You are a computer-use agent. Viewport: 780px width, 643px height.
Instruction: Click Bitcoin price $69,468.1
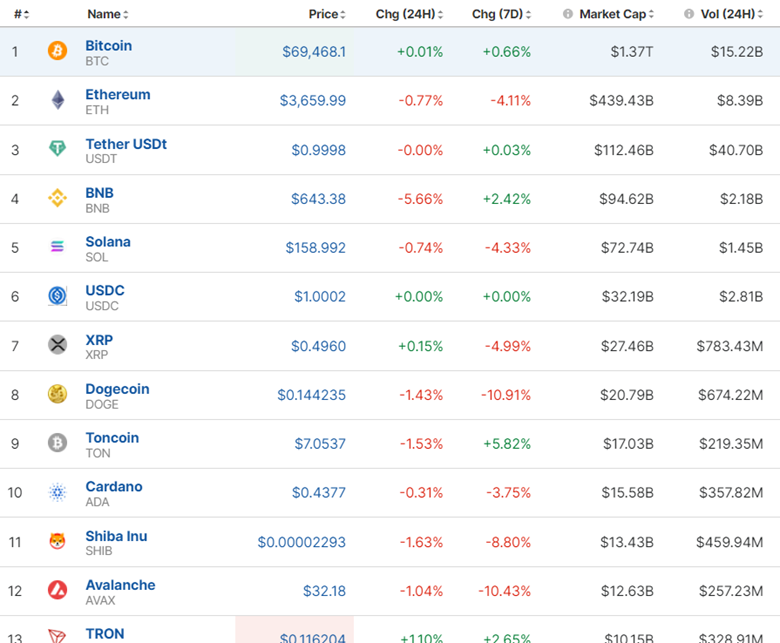pyautogui.click(x=314, y=52)
